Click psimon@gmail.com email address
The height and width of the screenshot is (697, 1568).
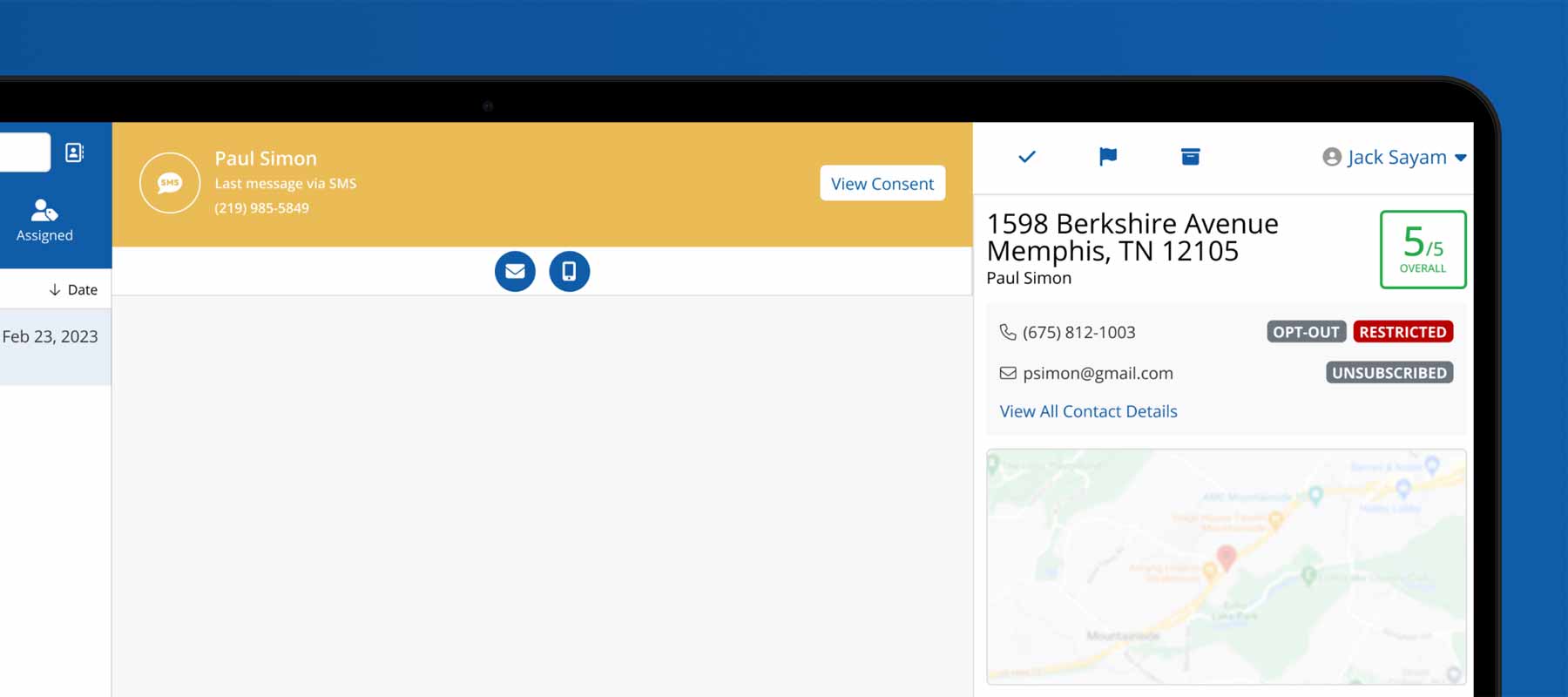click(x=1098, y=373)
